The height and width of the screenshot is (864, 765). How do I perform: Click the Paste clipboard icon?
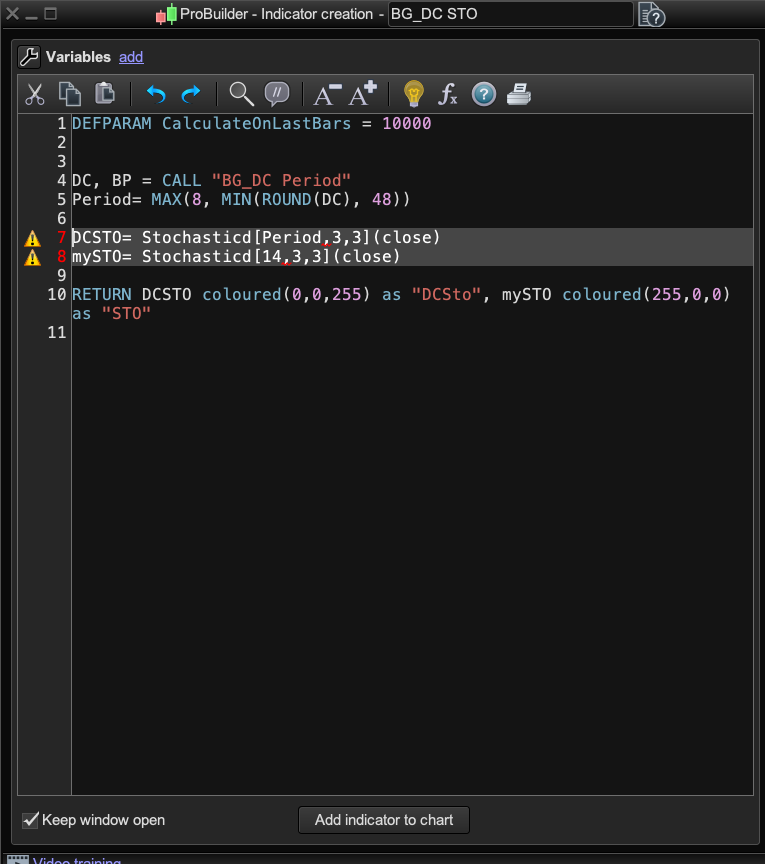click(104, 94)
